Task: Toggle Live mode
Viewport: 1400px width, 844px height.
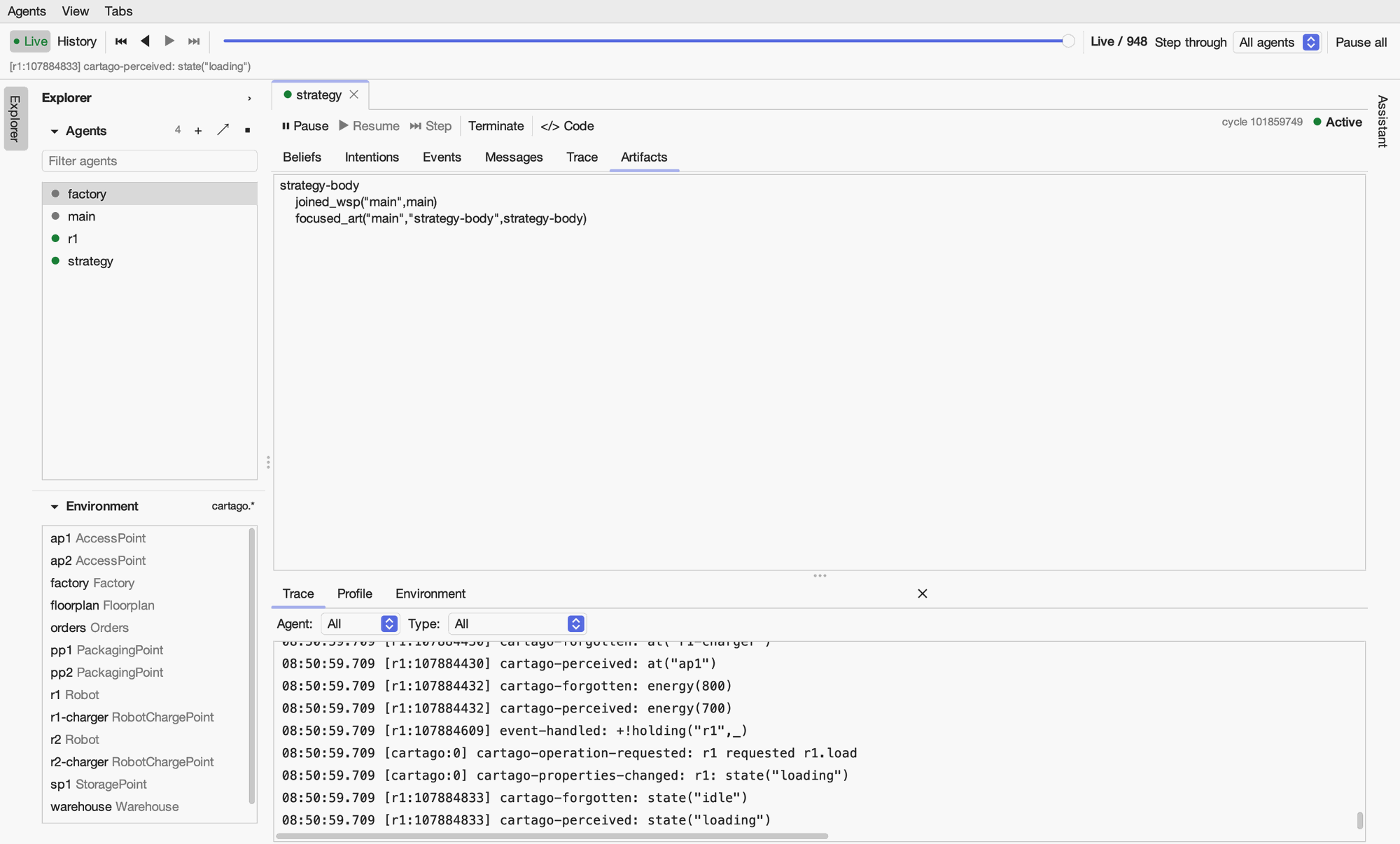Action: click(x=30, y=41)
